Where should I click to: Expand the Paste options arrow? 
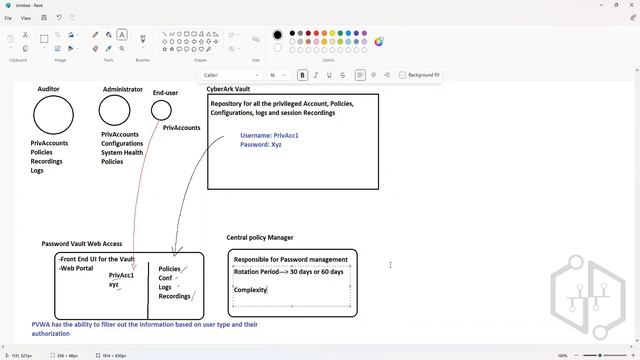(11, 48)
